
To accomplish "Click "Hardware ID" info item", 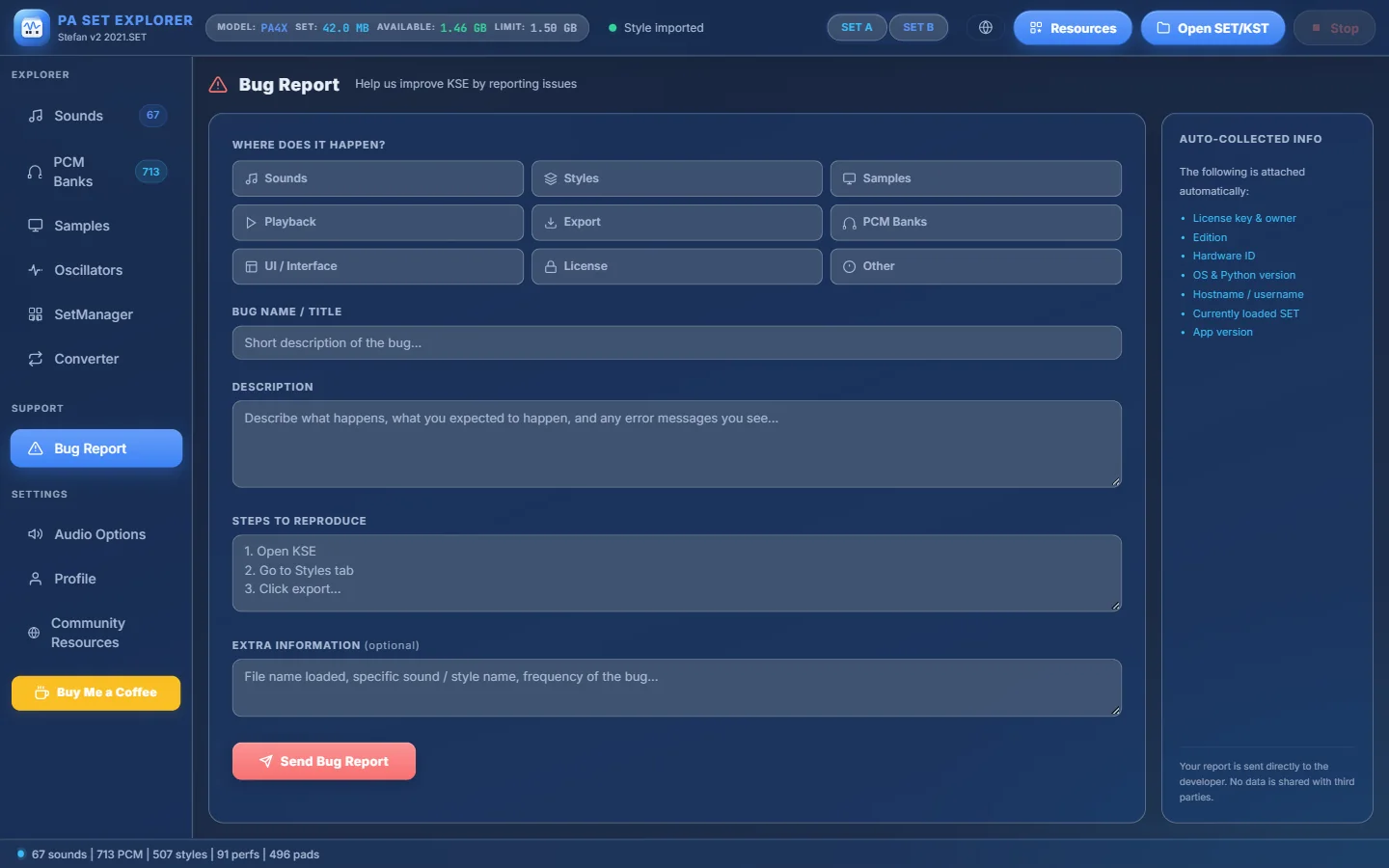I will [1224, 256].
